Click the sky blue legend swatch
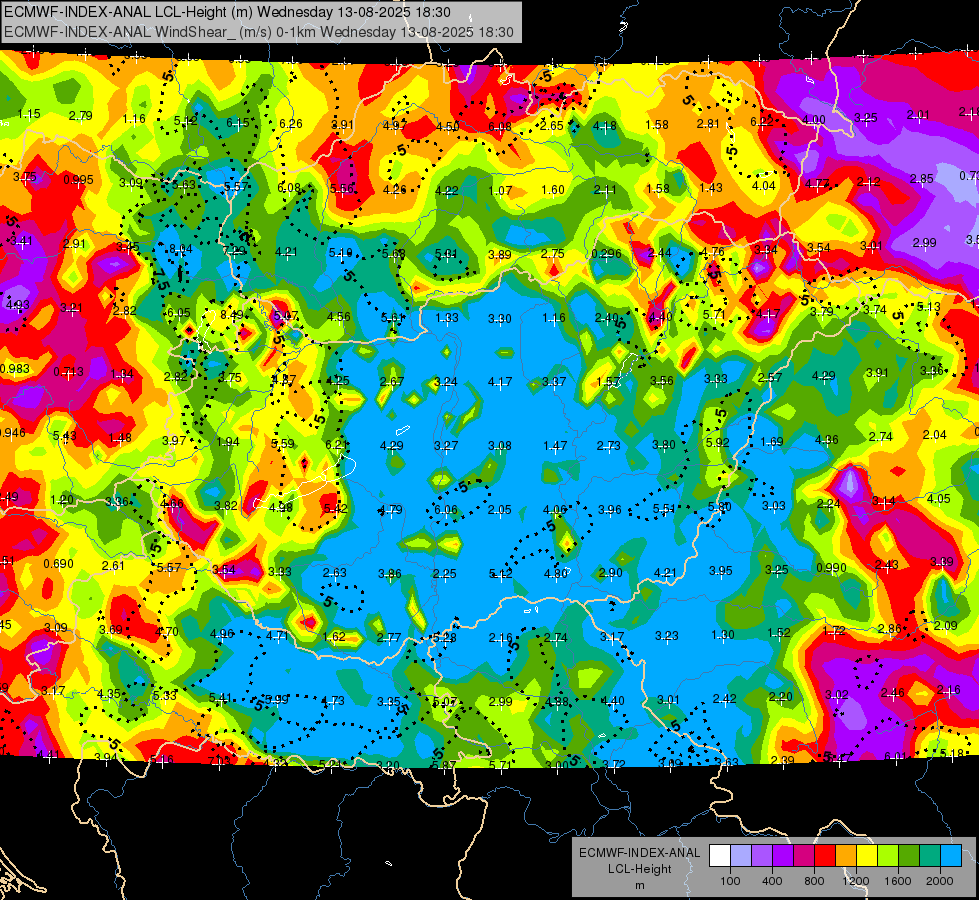Image resolution: width=979 pixels, height=900 pixels. click(951, 856)
